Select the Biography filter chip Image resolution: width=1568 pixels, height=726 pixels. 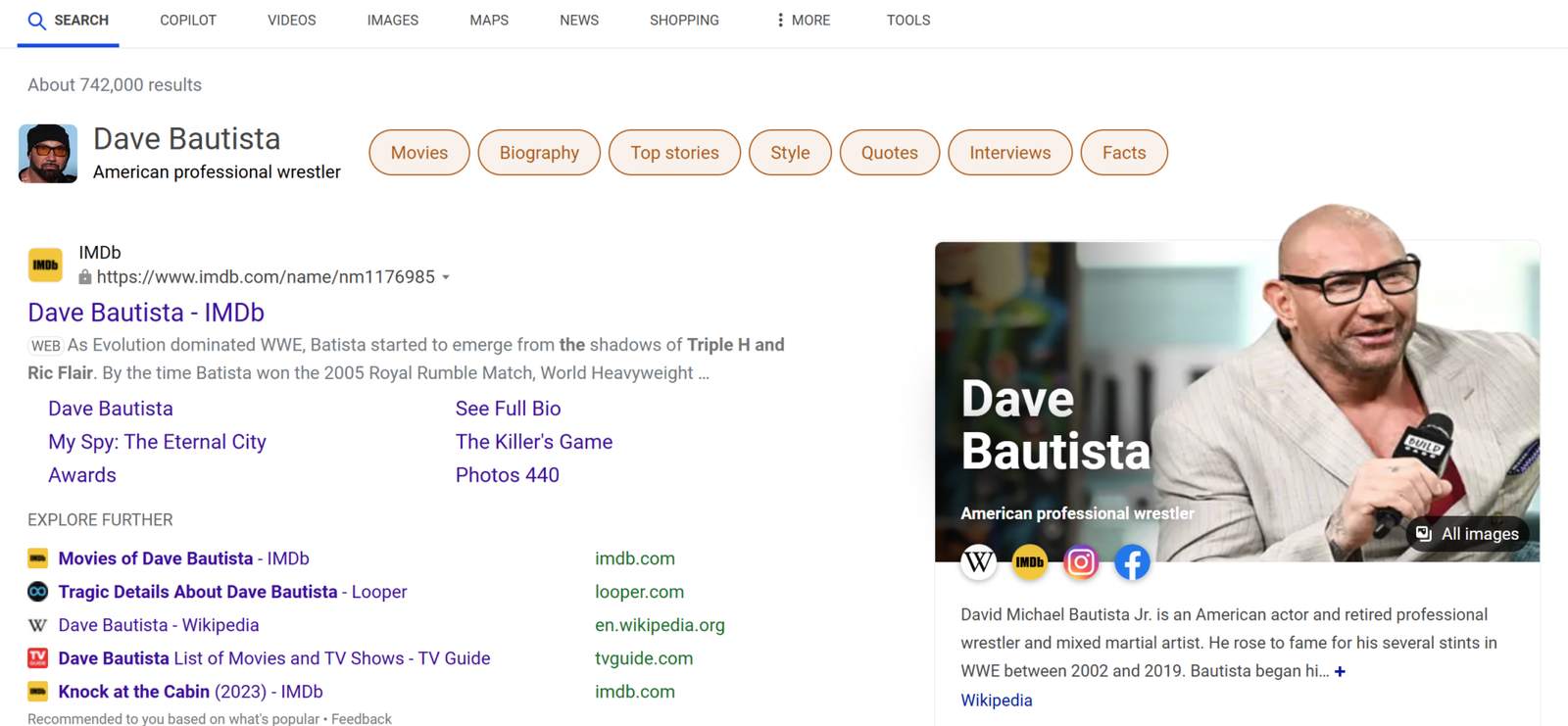(x=539, y=153)
